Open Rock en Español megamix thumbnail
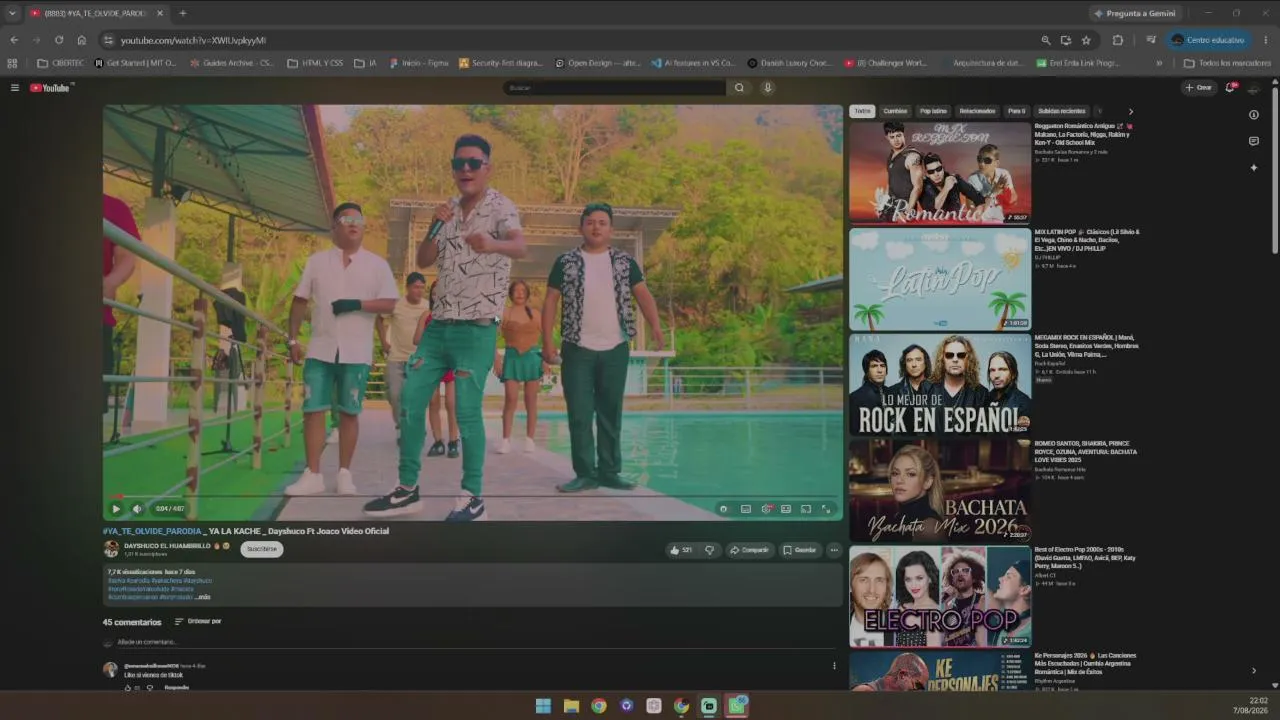Viewport: 1280px width, 720px height. [x=940, y=385]
